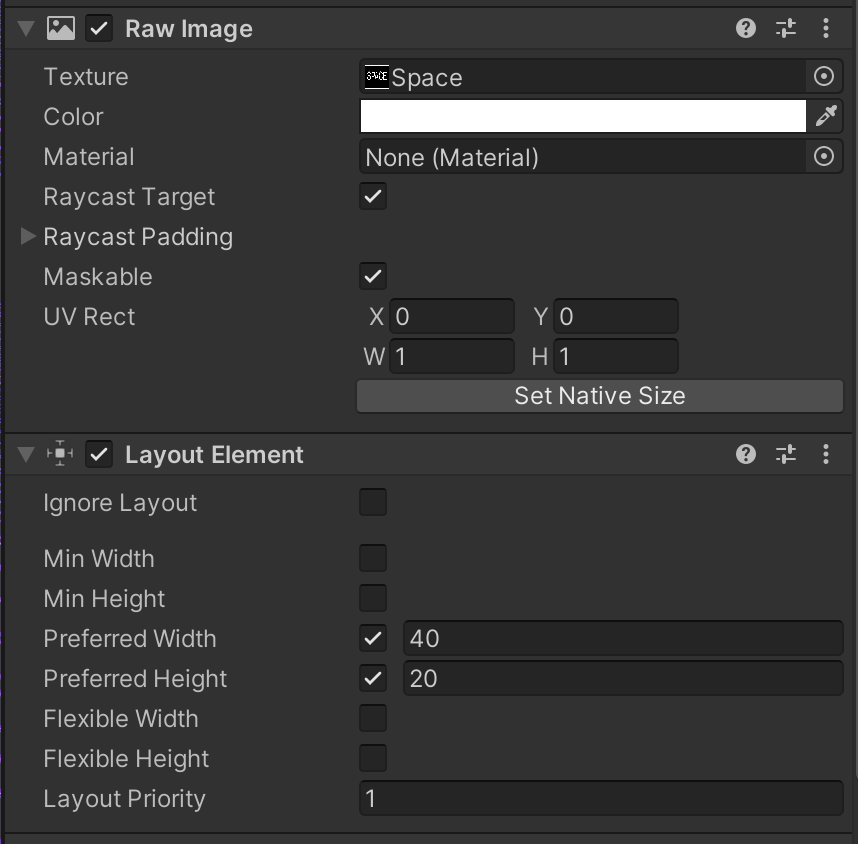Expand the Raycast Padding foldout
The width and height of the screenshot is (858, 844).
28,237
